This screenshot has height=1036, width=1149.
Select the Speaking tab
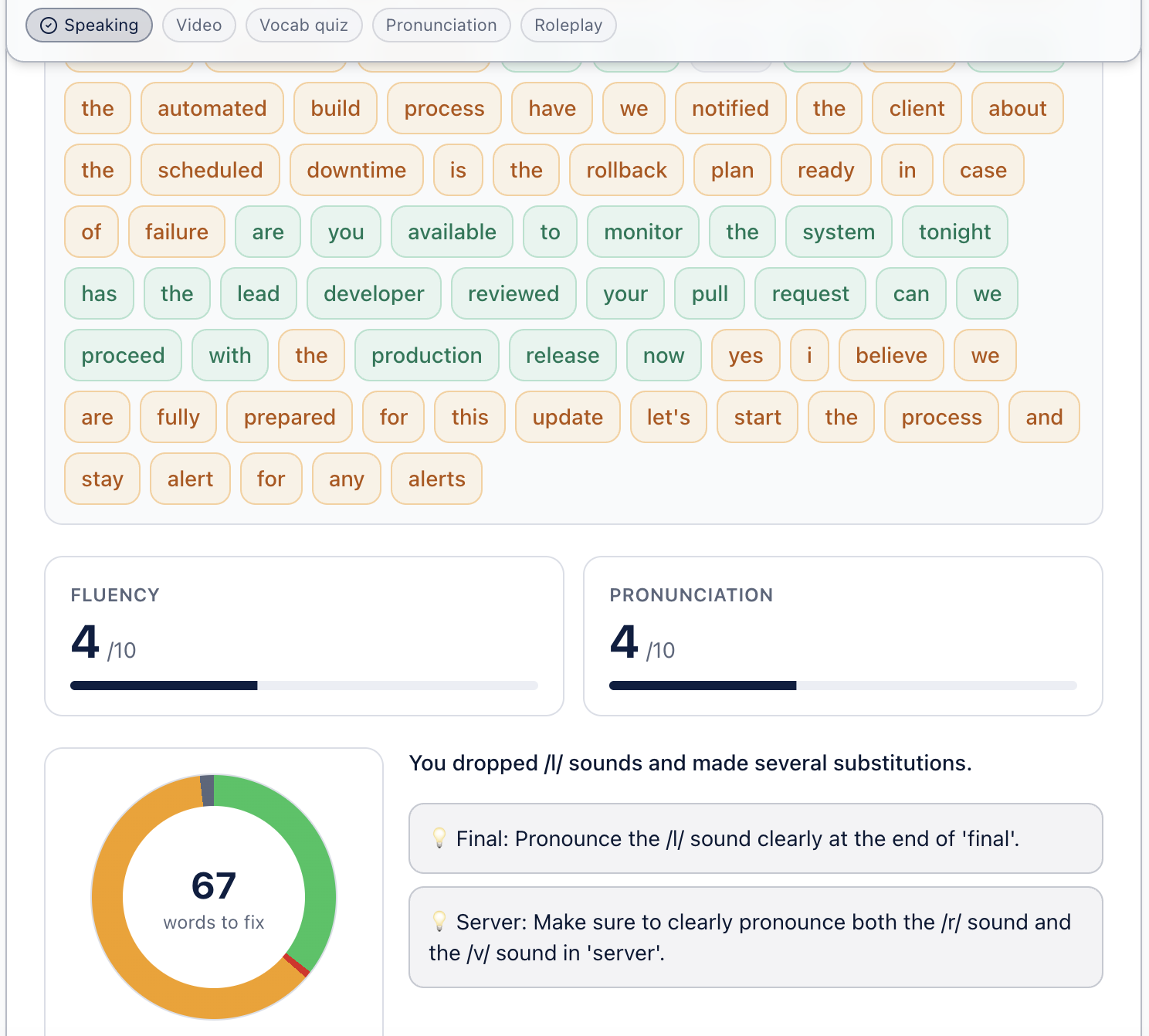tap(90, 25)
